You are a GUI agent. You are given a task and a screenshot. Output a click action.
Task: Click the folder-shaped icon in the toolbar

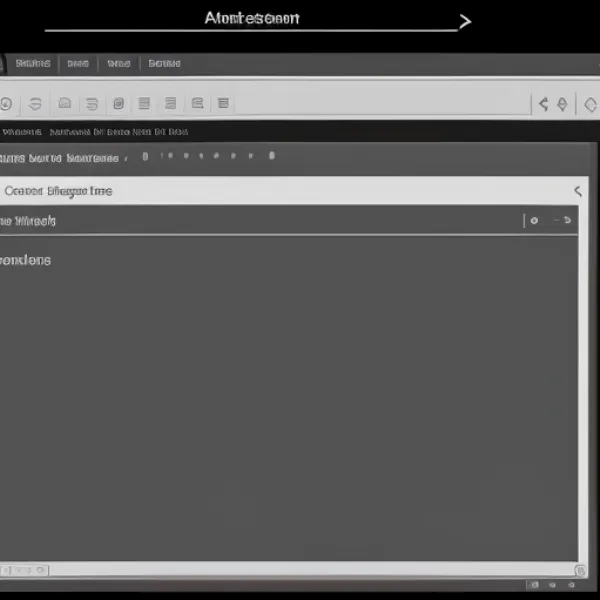tap(65, 103)
